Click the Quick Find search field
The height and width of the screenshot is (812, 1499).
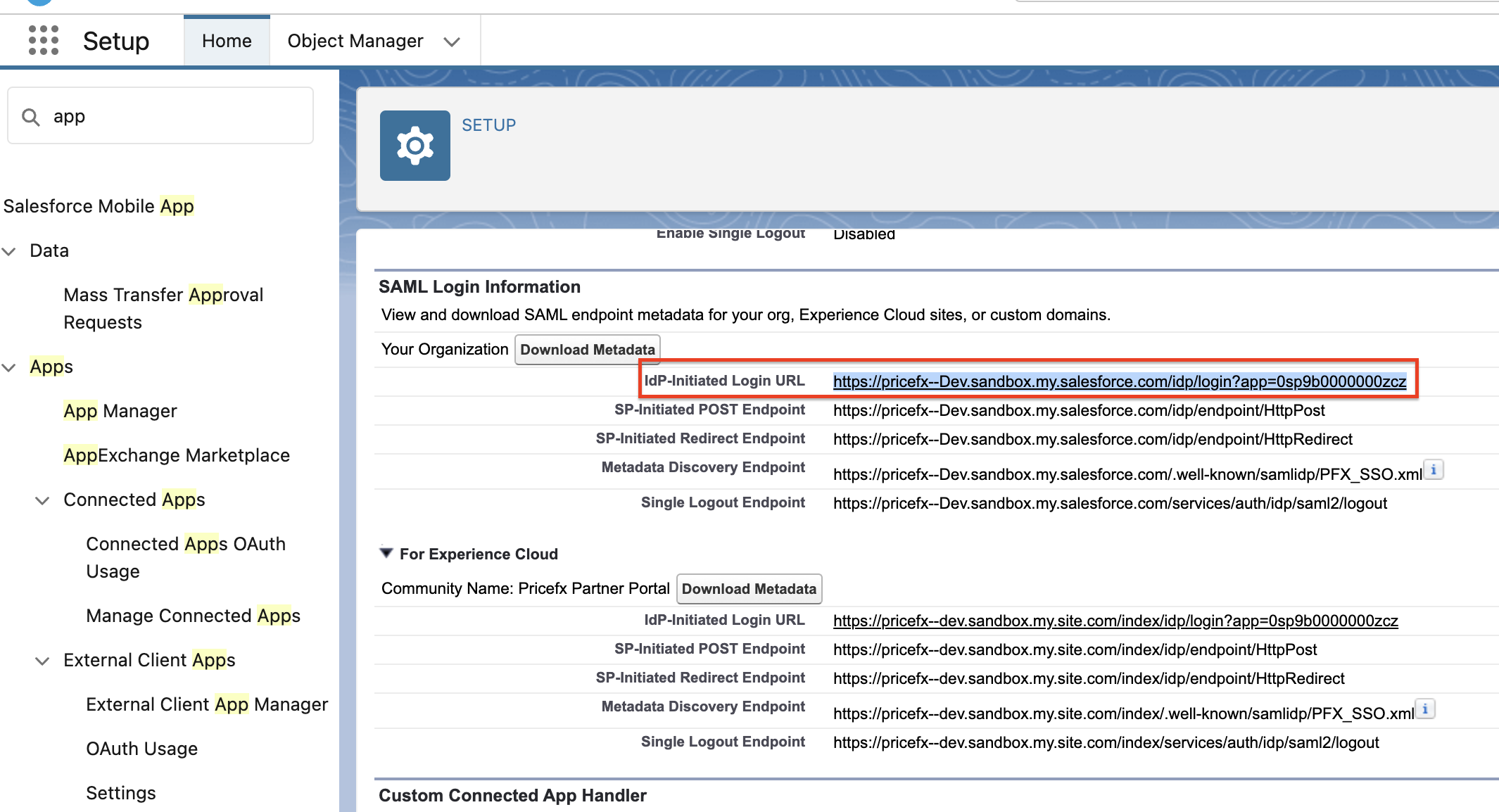176,116
